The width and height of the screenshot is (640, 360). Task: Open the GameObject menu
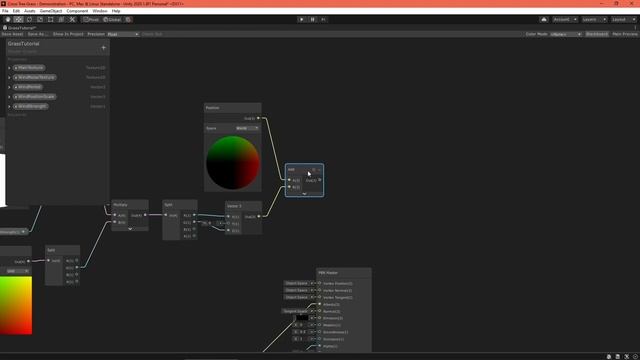51,11
